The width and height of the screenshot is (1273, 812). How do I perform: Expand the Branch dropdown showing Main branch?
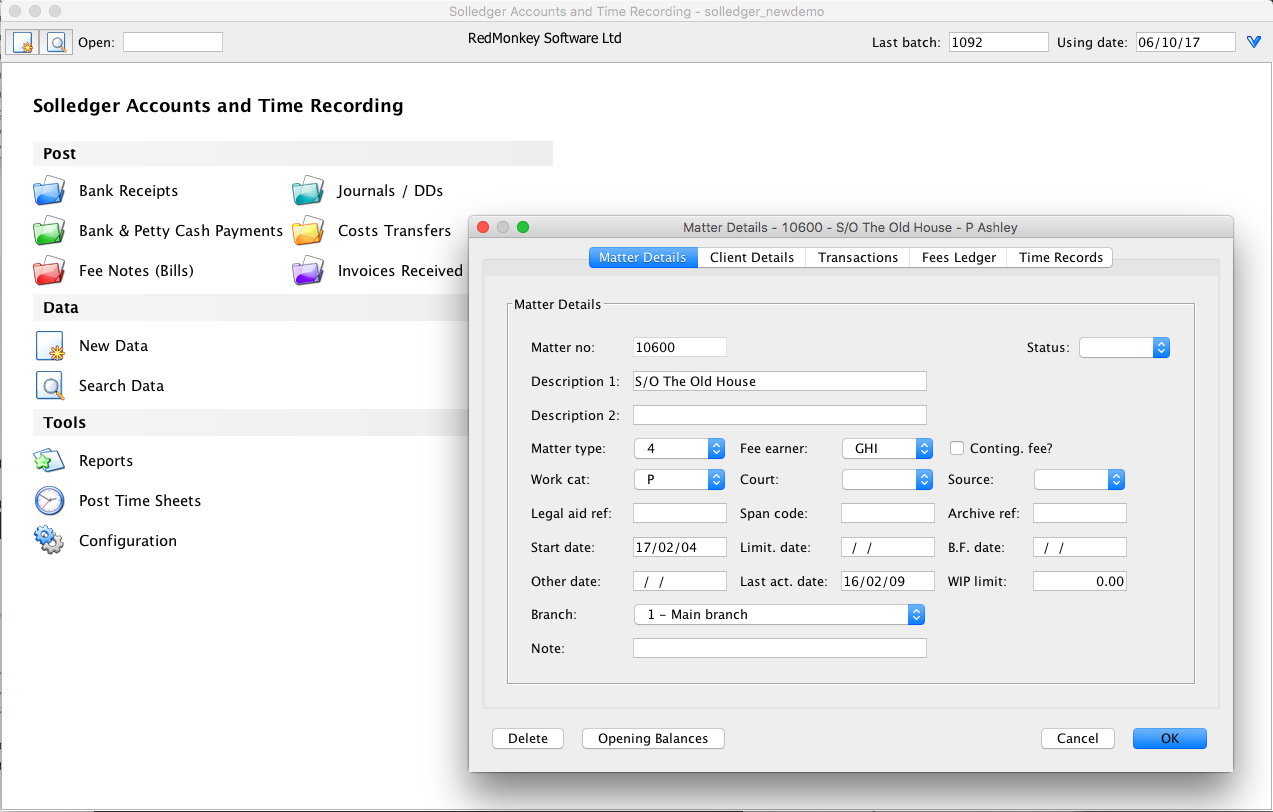tap(779, 615)
